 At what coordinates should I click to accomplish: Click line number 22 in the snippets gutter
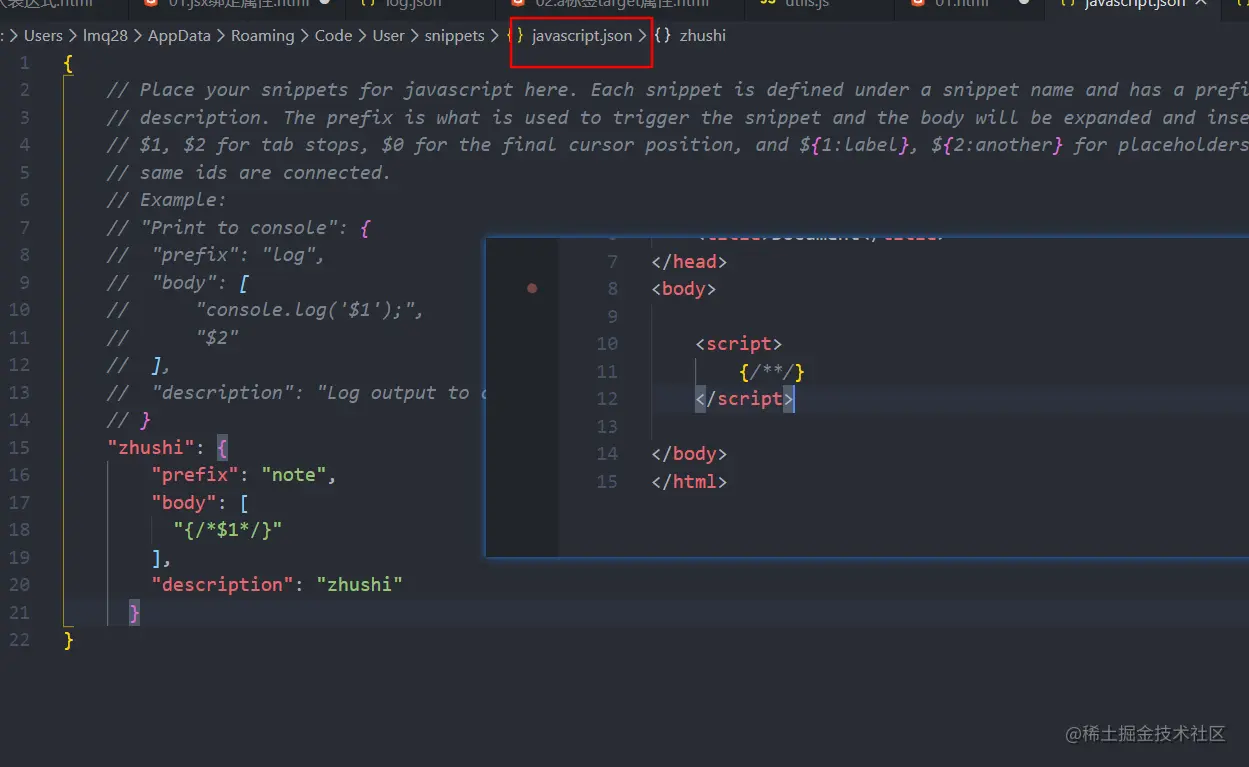(x=19, y=640)
